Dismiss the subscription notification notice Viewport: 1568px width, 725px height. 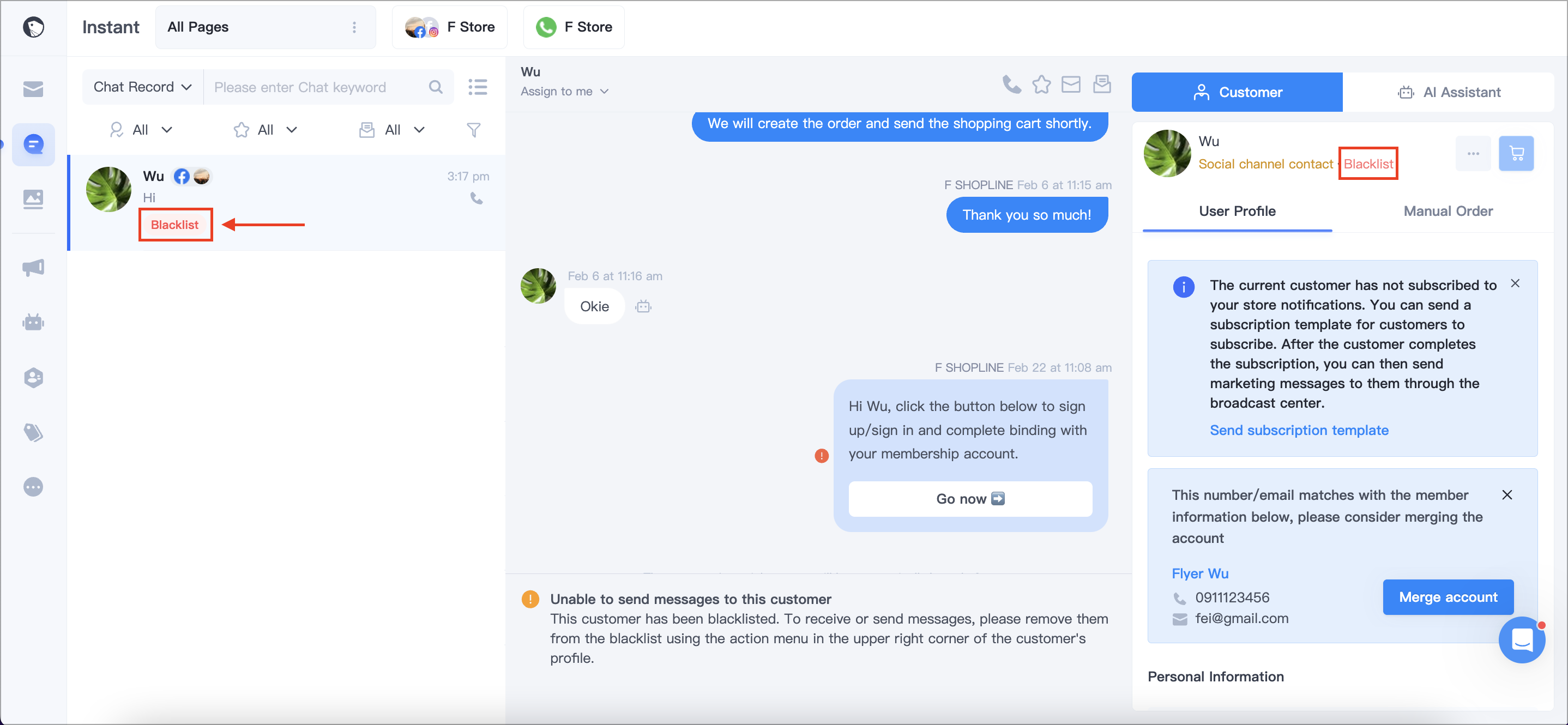1515,283
